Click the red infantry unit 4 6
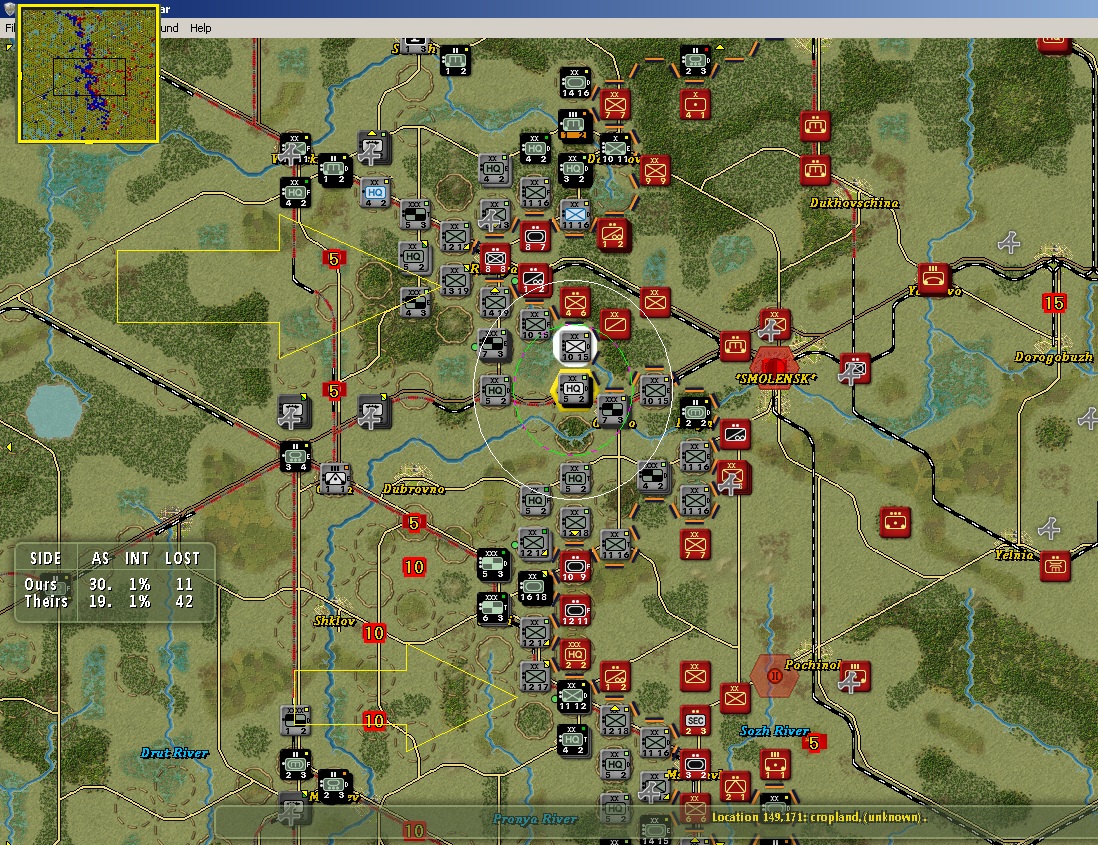The image size is (1098, 845). tap(575, 302)
